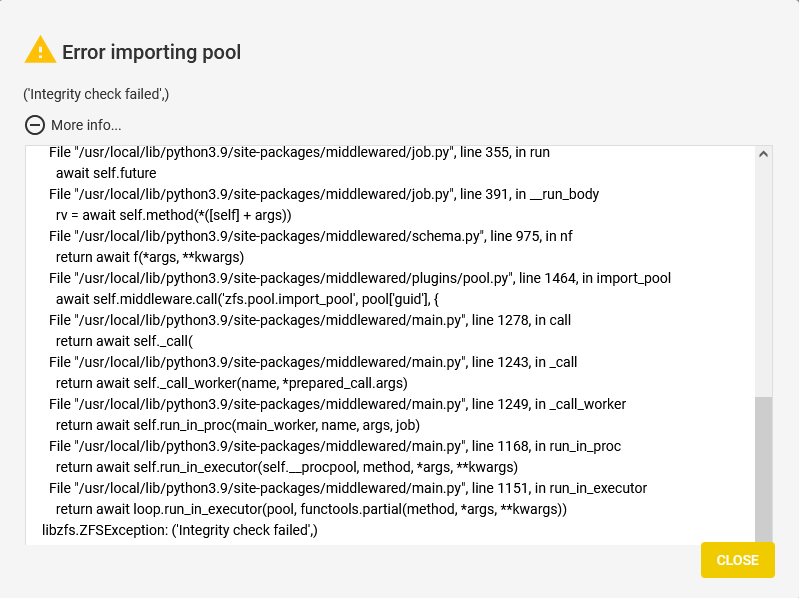This screenshot has width=799, height=598.
Task: Click the More info... label
Action: [86, 125]
